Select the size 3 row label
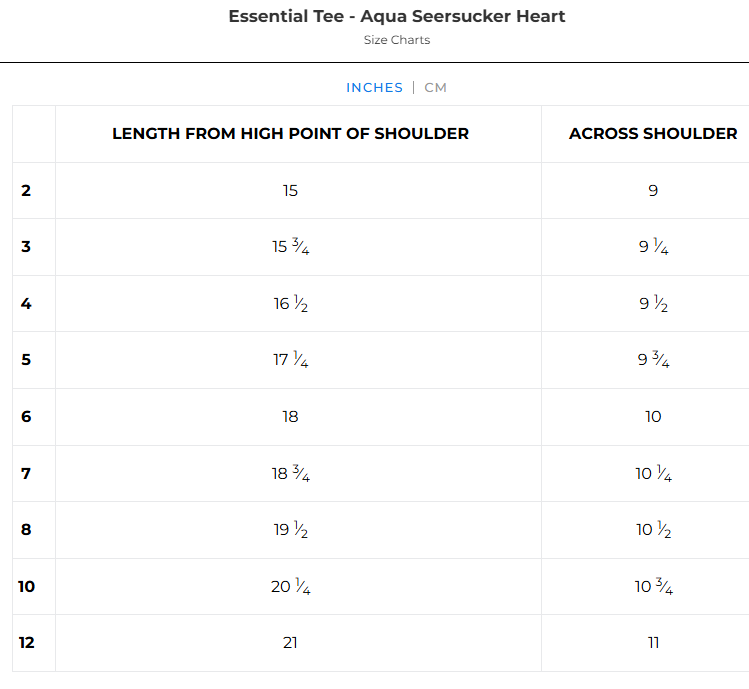The height and width of the screenshot is (689, 749). pos(26,247)
